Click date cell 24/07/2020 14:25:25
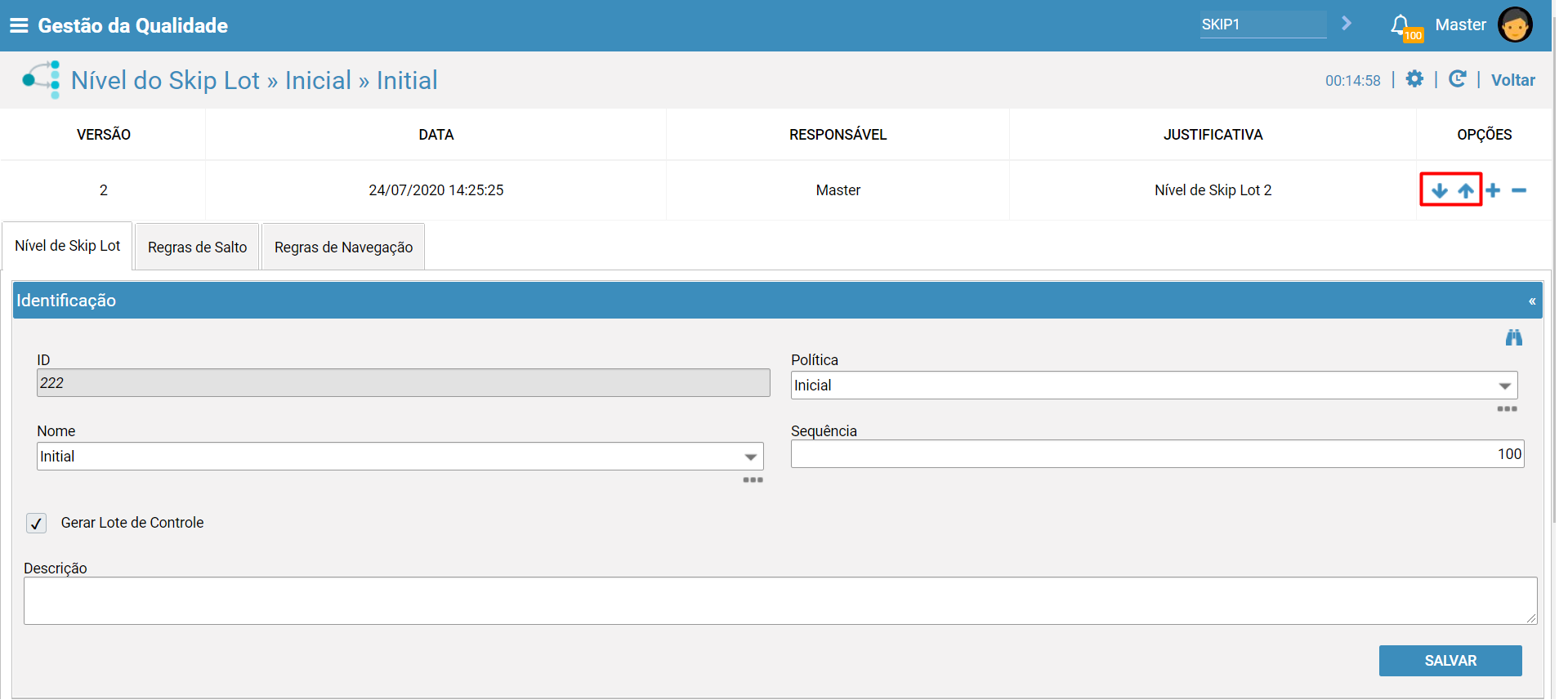Viewport: 1568px width, 700px height. click(436, 190)
